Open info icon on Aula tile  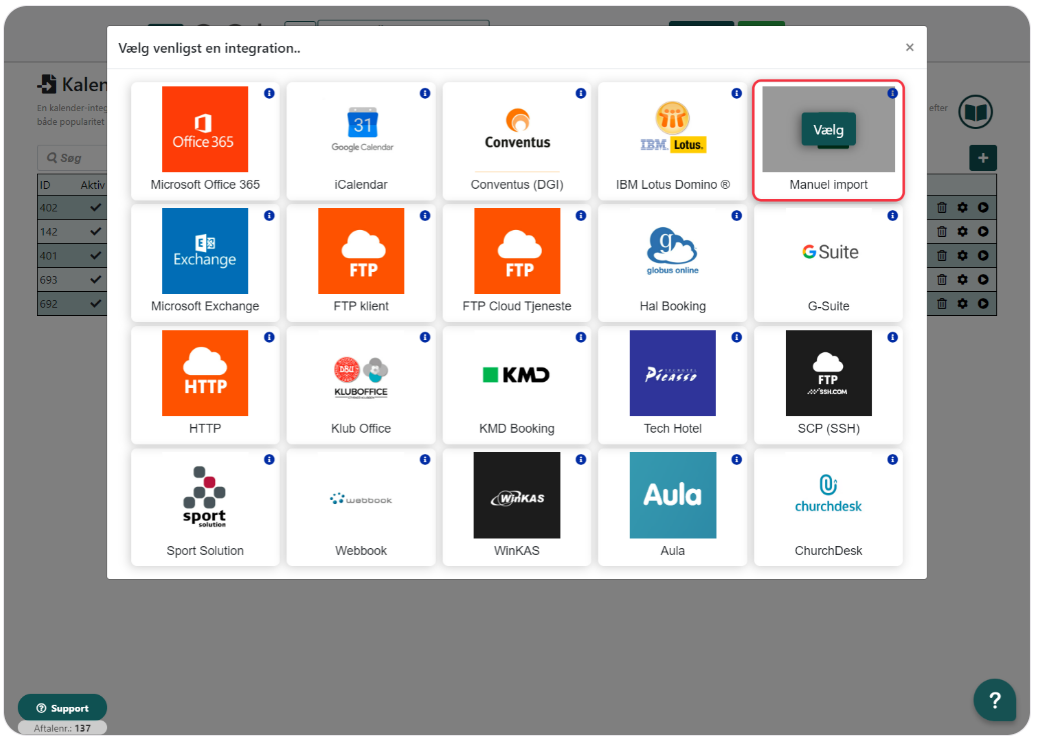click(x=736, y=460)
